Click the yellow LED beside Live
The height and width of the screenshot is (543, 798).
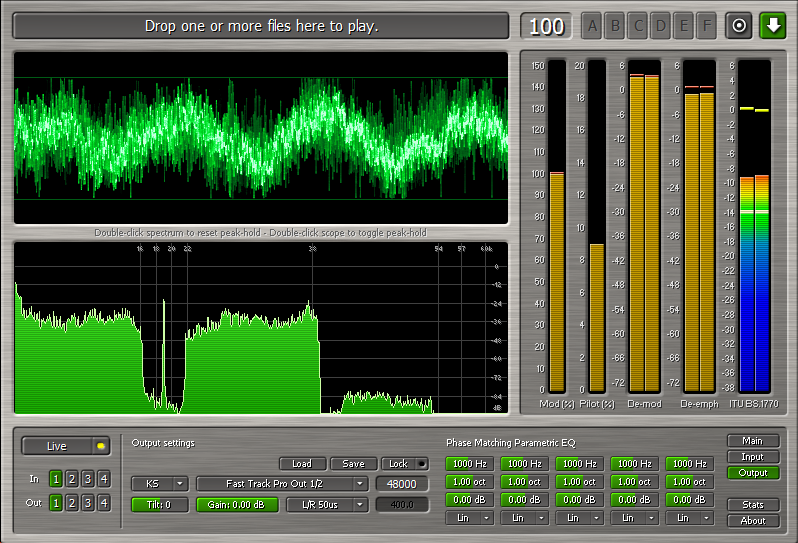101,446
